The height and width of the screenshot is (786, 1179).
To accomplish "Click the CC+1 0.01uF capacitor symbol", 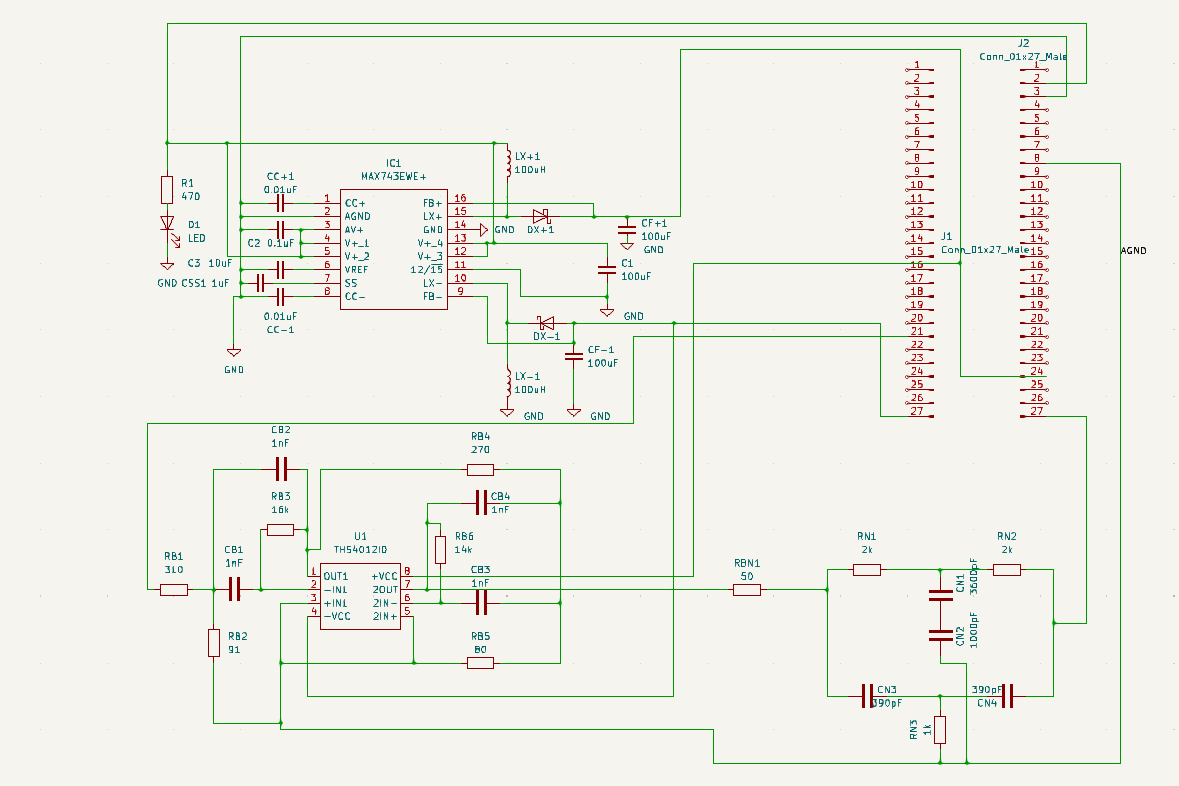I will (280, 203).
